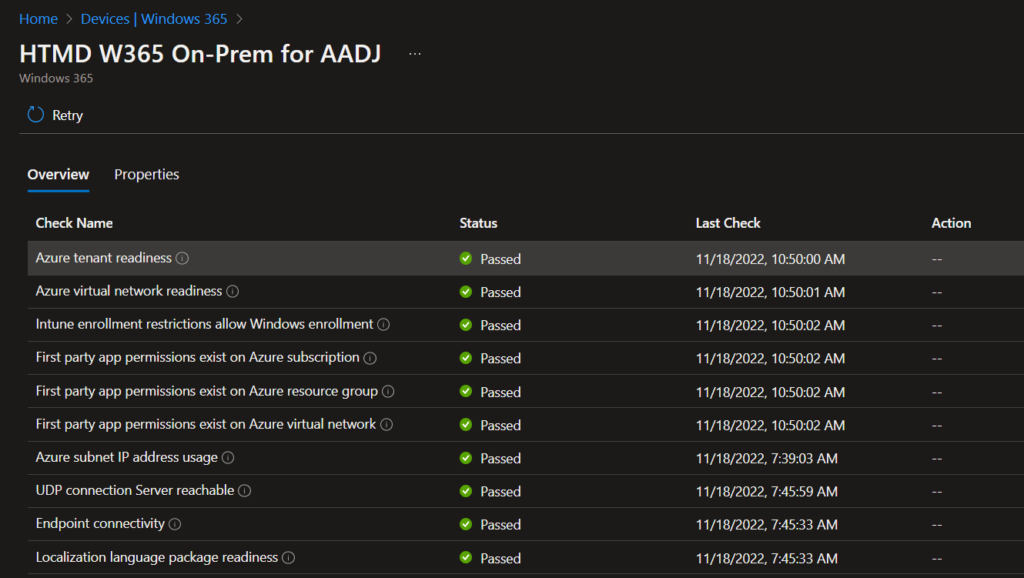
Task: Click the Retry refresh icon
Action: pyautogui.click(x=36, y=115)
